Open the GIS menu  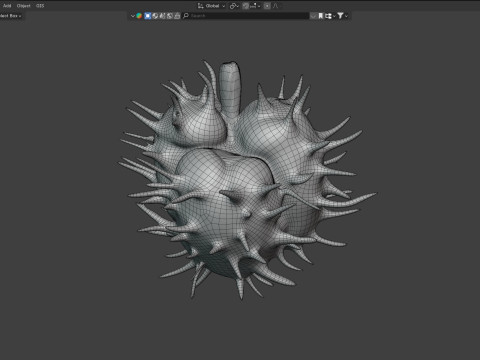click(40, 6)
